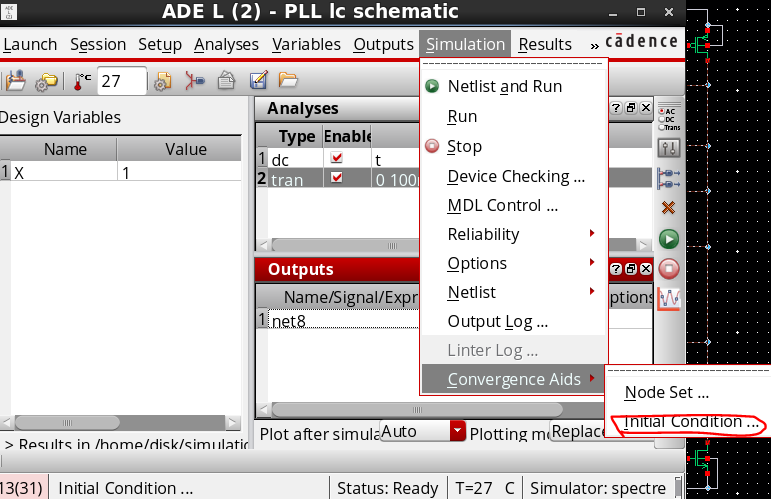Close the Analyses panel
This screenshot has height=499, width=771.
click(x=646, y=108)
